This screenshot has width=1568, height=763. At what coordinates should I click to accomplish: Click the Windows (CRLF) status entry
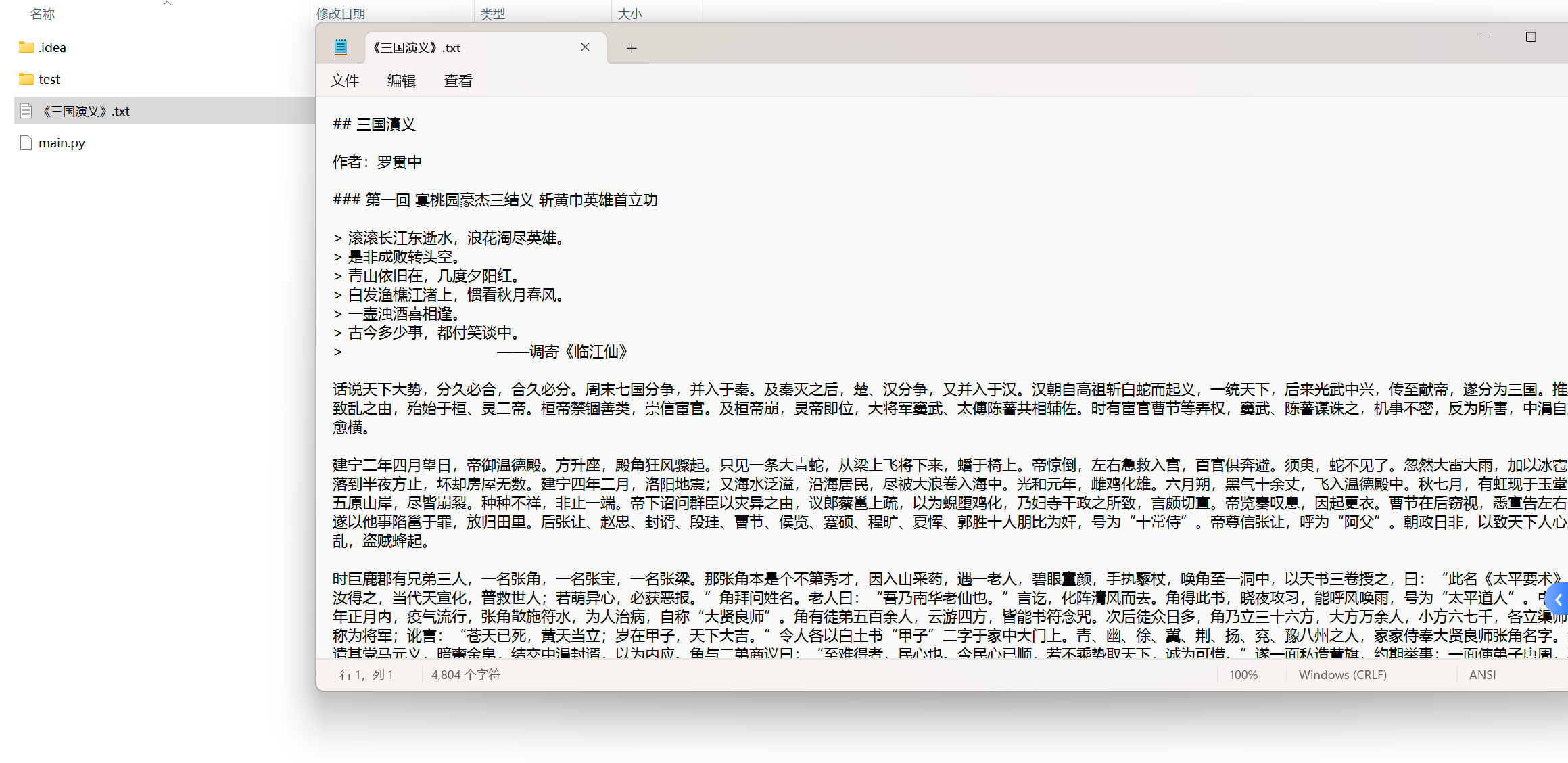1343,674
